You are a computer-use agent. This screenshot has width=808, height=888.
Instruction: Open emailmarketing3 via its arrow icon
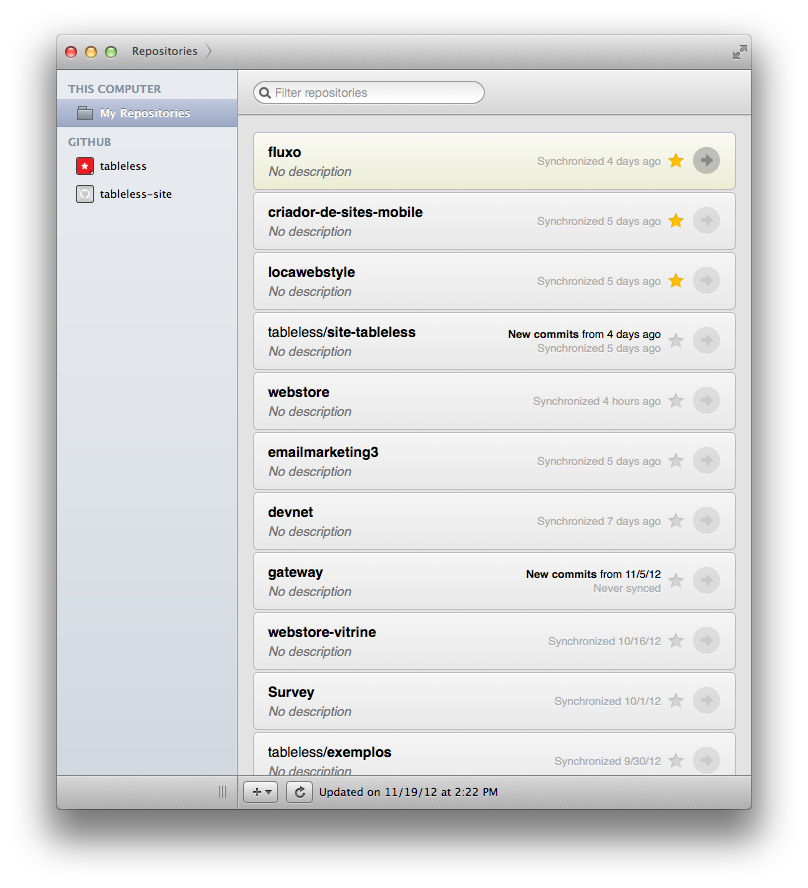pyautogui.click(x=706, y=461)
